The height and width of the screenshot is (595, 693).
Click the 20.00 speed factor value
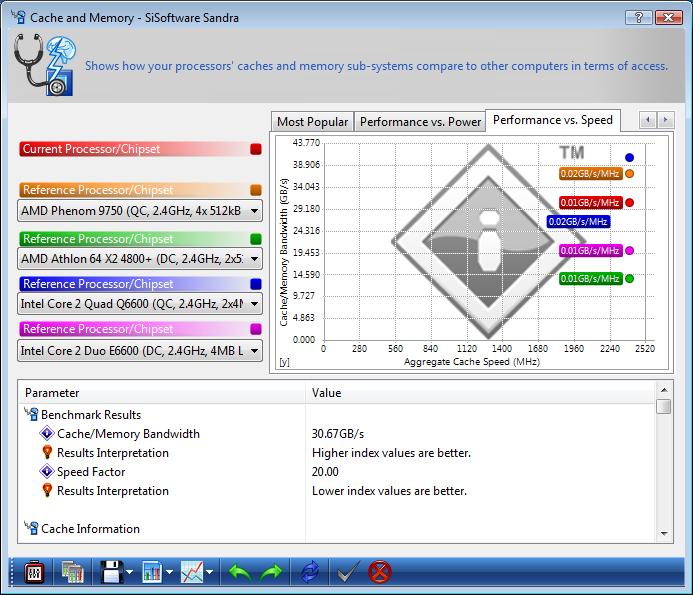click(325, 472)
